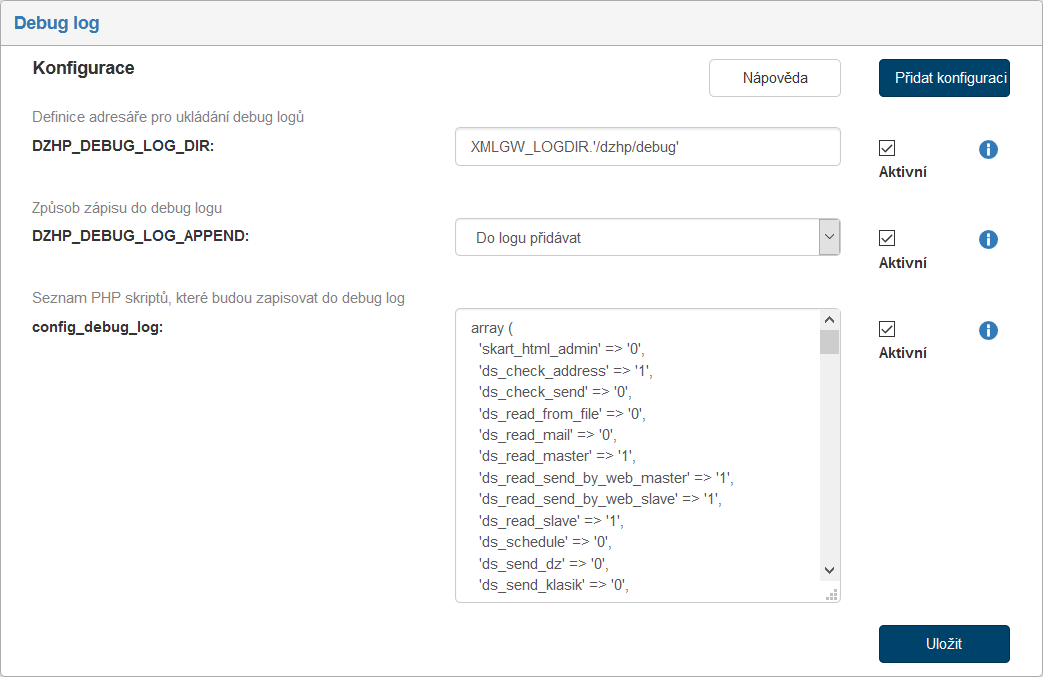The height and width of the screenshot is (677, 1043).
Task: Click the Přidat konfiguraci button
Action: click(944, 78)
